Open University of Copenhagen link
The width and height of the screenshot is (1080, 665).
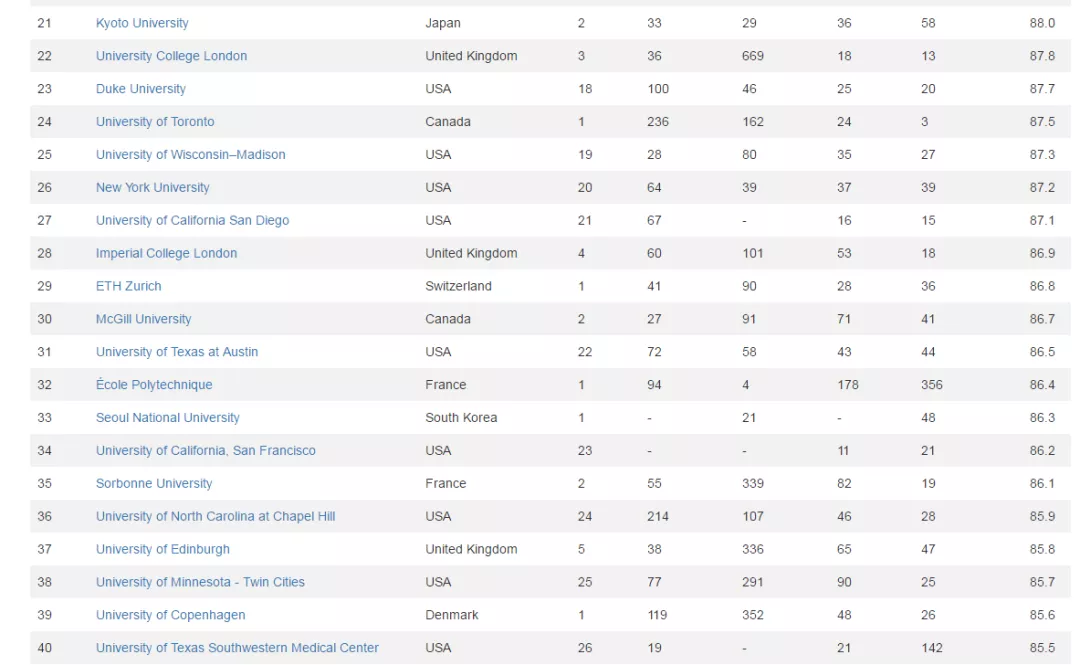point(170,615)
